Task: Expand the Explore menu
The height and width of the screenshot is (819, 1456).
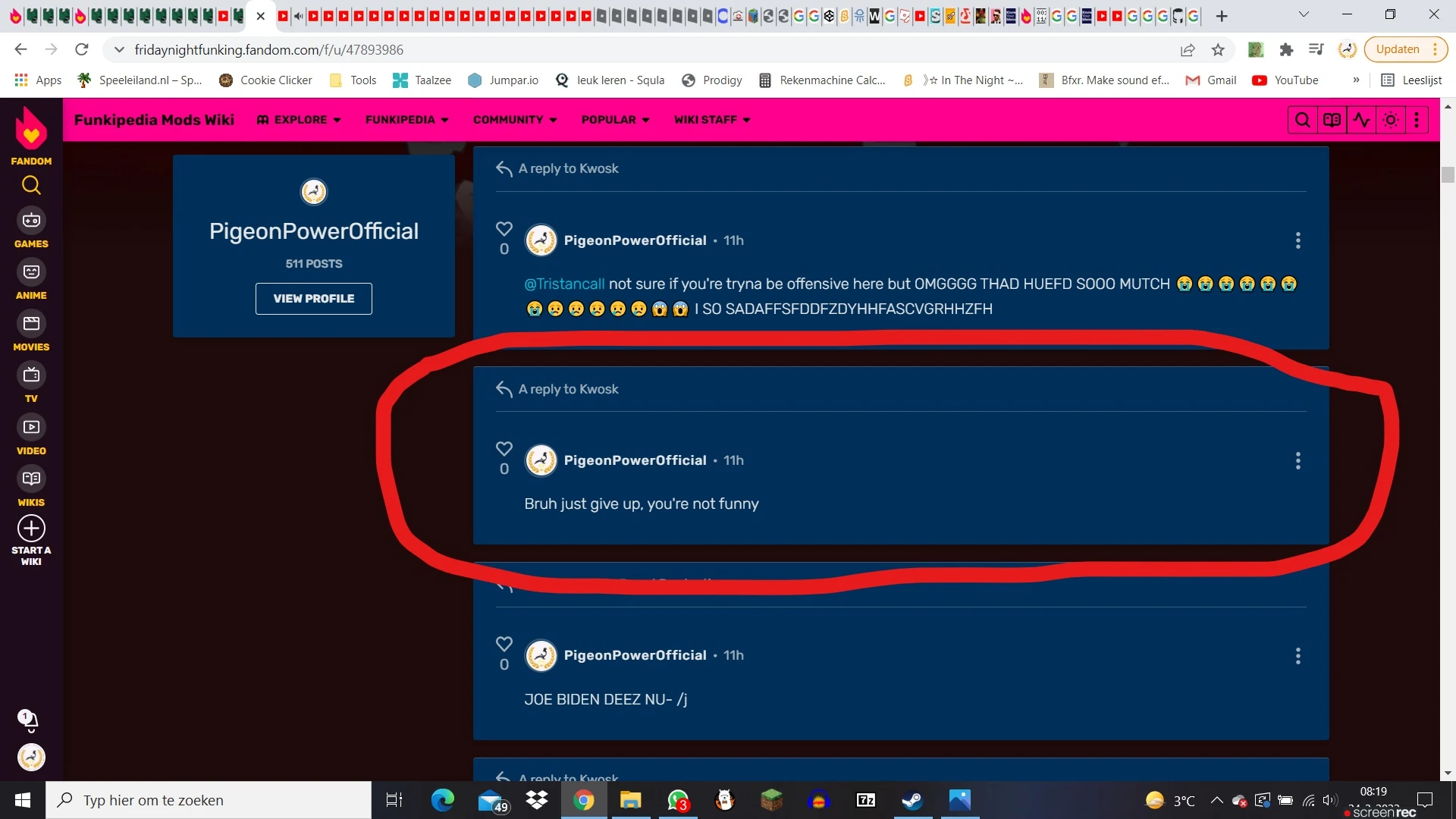Action: tap(300, 120)
